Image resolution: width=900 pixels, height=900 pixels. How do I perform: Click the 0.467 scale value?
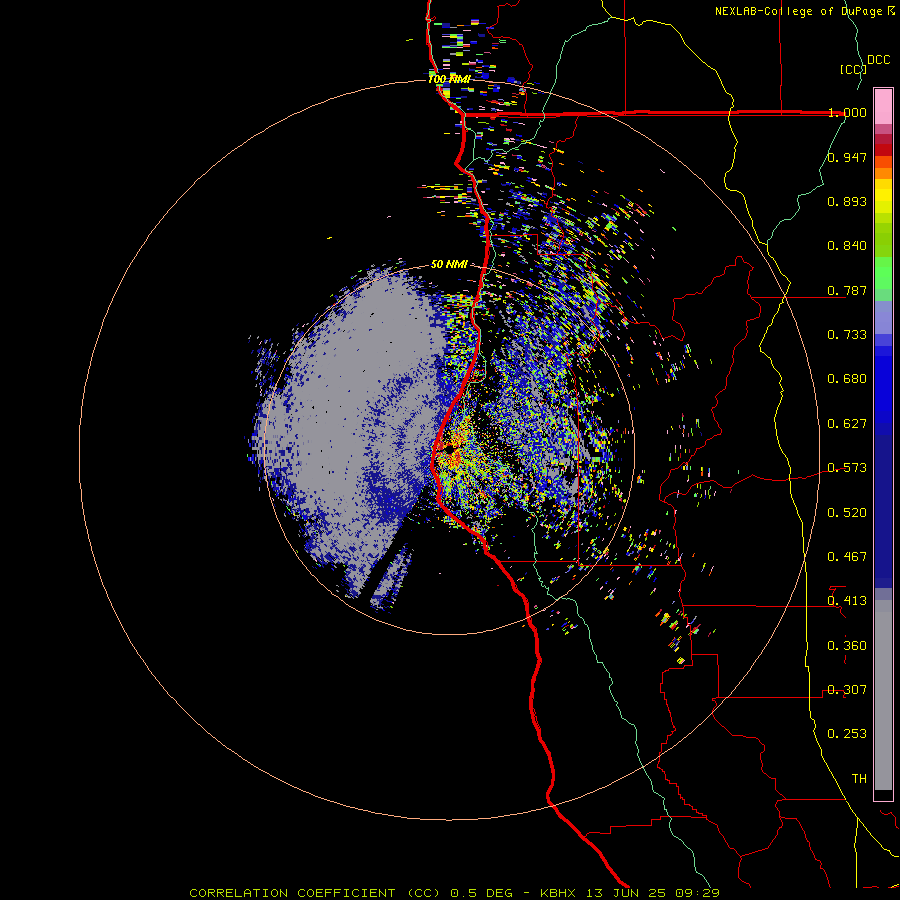click(847, 557)
